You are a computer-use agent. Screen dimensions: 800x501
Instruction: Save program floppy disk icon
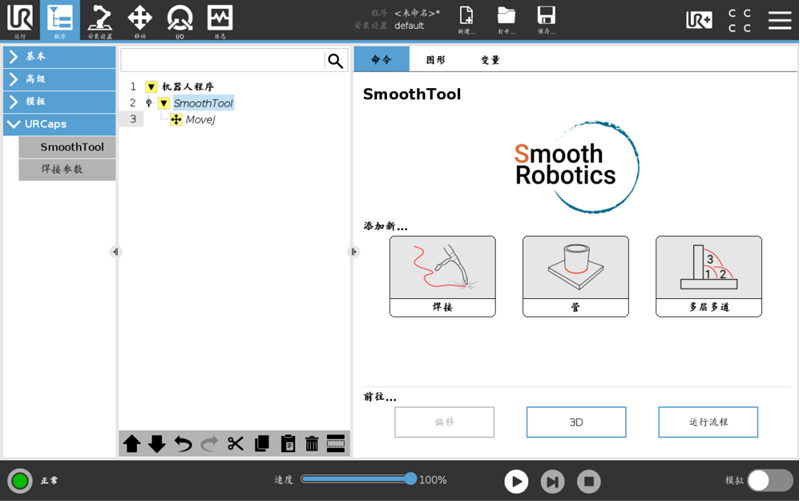pyautogui.click(x=546, y=19)
